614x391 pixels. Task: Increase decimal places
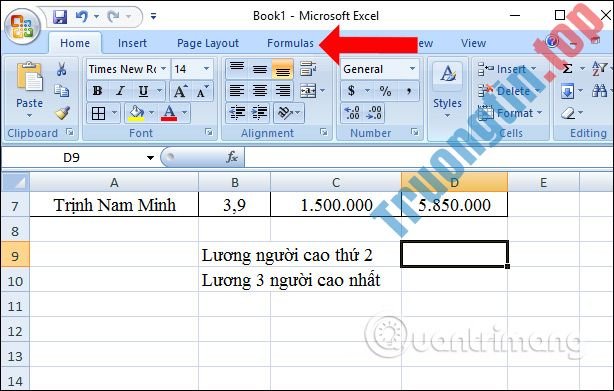coord(352,113)
